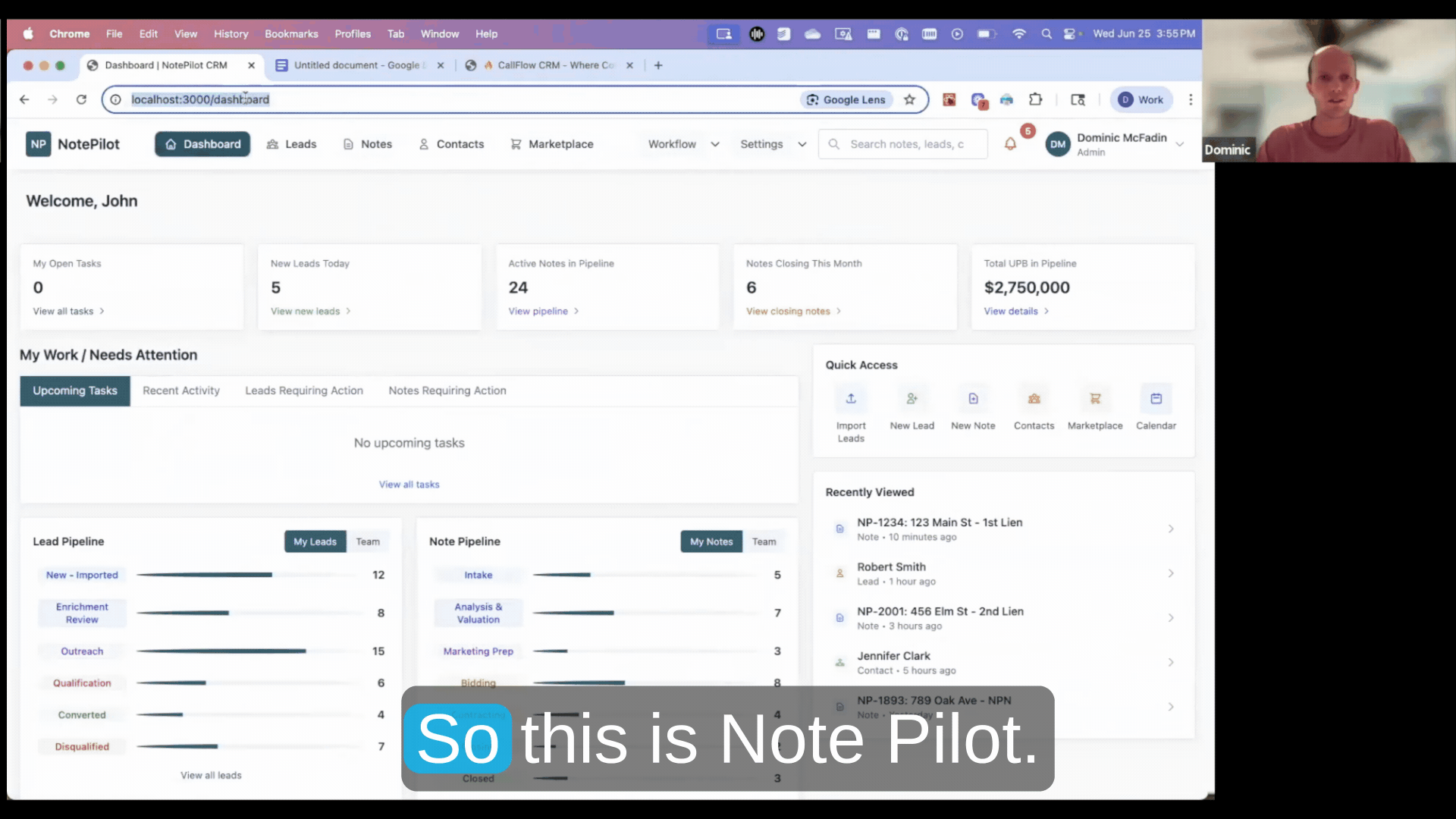Expand the Workflow dropdown menu
This screenshot has width=1456, height=819.
tap(683, 144)
